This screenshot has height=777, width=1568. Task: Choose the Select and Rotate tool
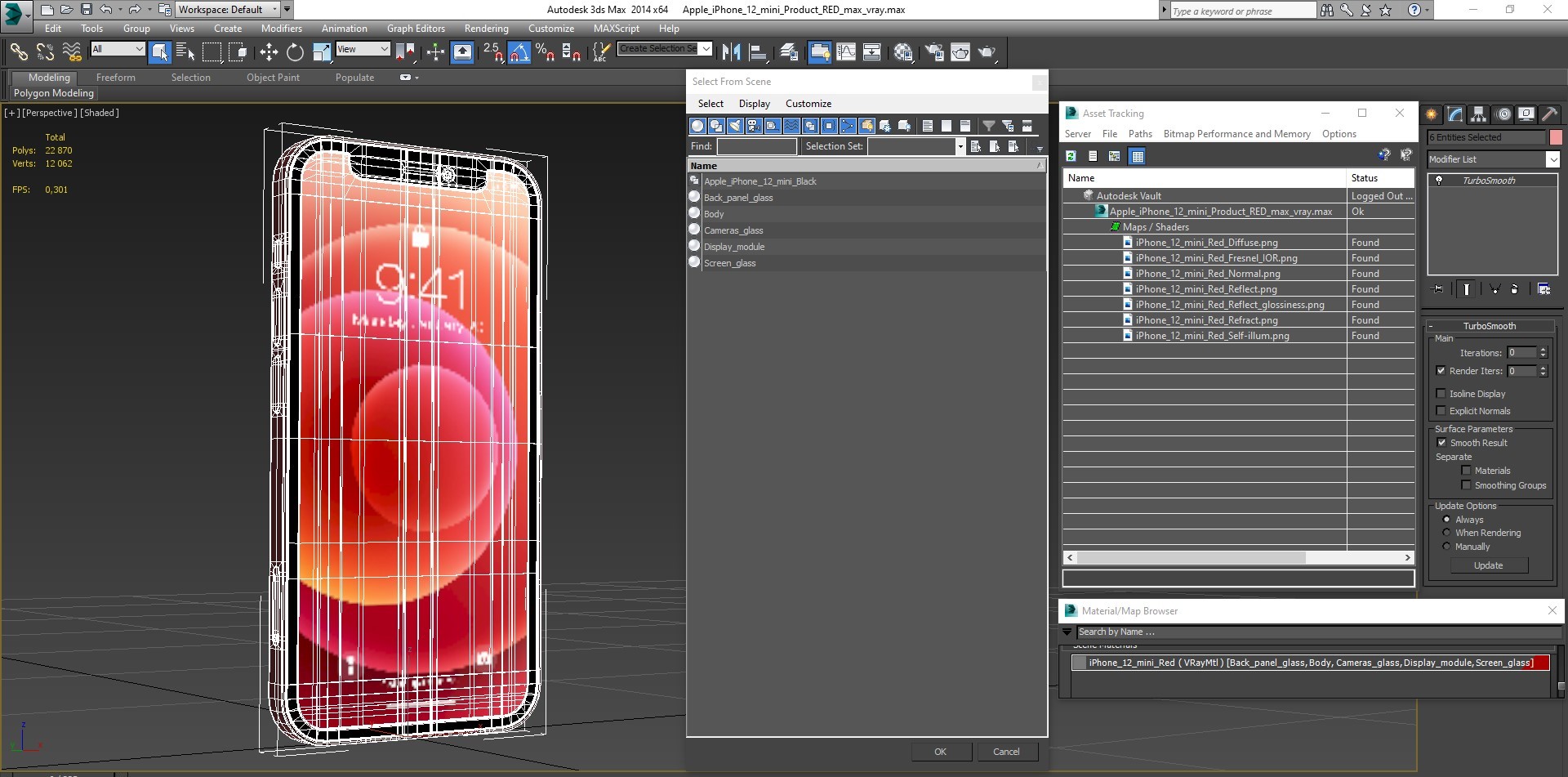(295, 52)
